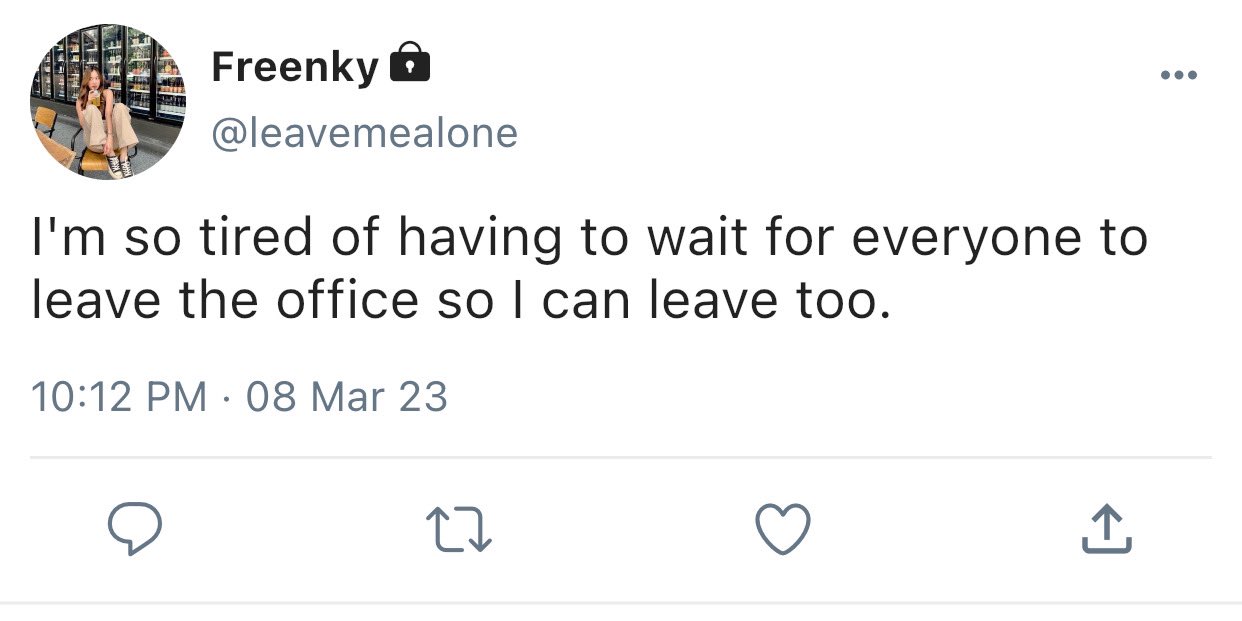Click the dot separator between time and date
Screen dimensions: 1242x621
[x=227, y=399]
